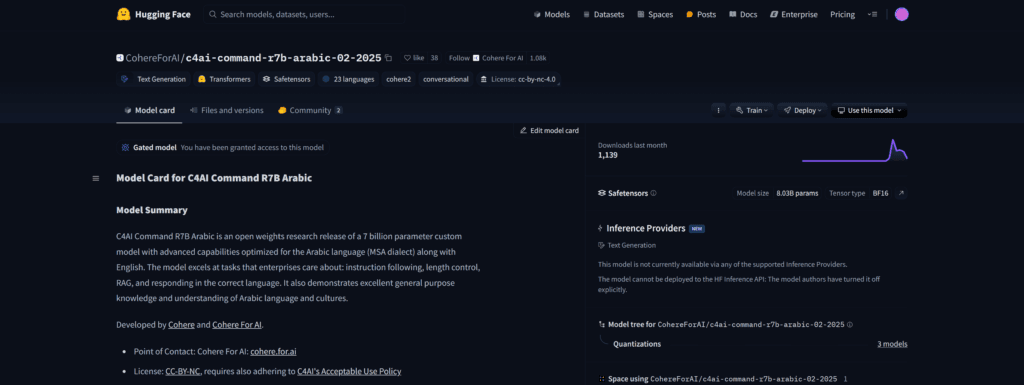Click the Inference Providers heading
Viewport: 1024px width, 385px height.
(645, 228)
